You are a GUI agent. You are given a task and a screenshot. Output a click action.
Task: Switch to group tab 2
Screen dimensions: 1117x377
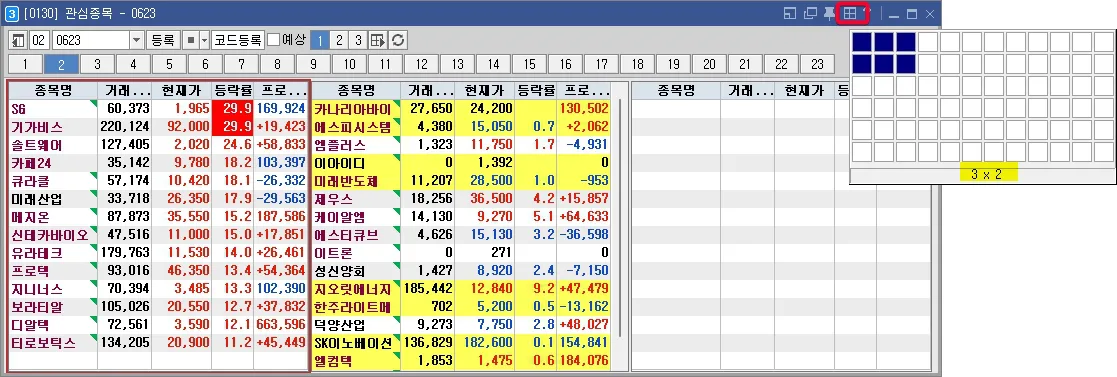click(x=61, y=65)
